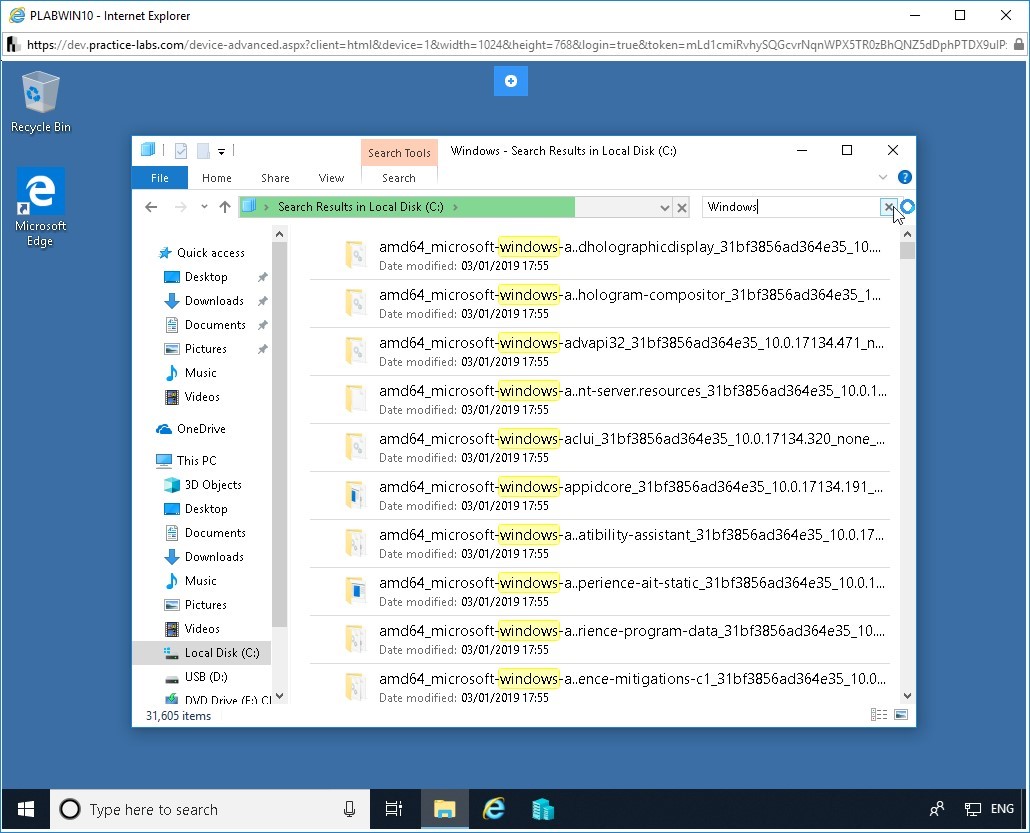
Task: Open pinned Documents under Quick access
Action: point(215,325)
